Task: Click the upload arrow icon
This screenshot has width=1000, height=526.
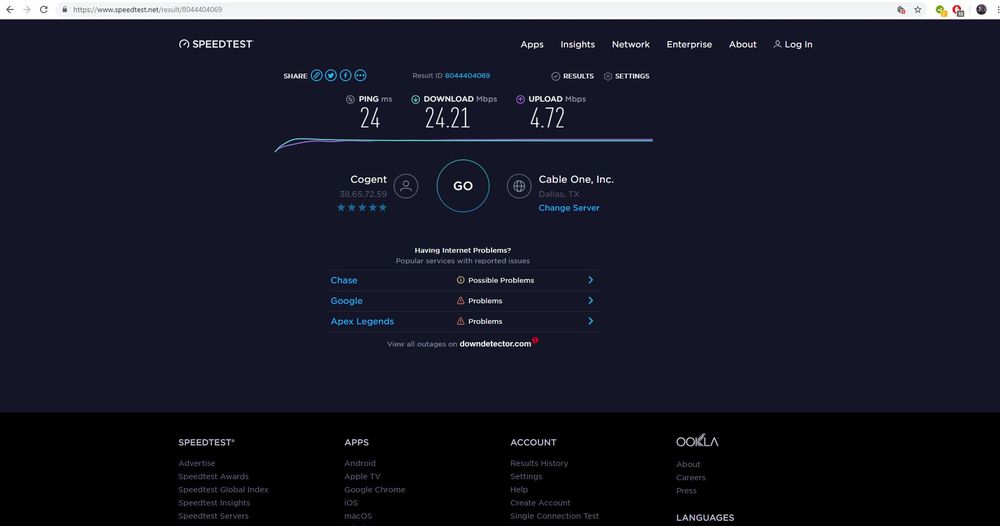Action: [x=520, y=99]
